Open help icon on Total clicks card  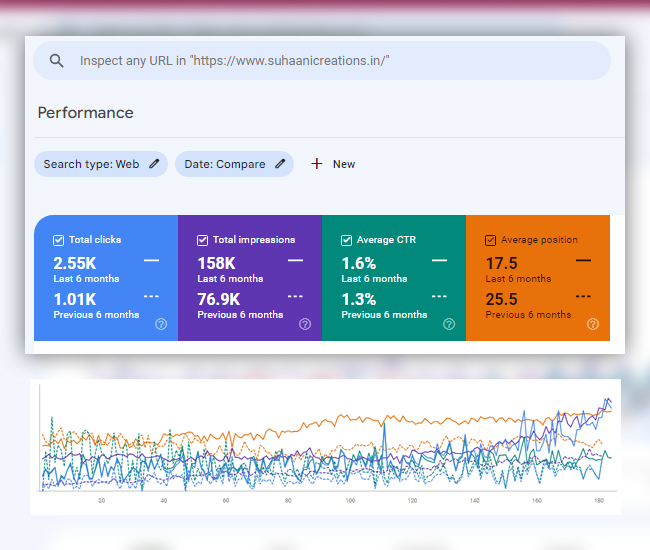(x=161, y=324)
